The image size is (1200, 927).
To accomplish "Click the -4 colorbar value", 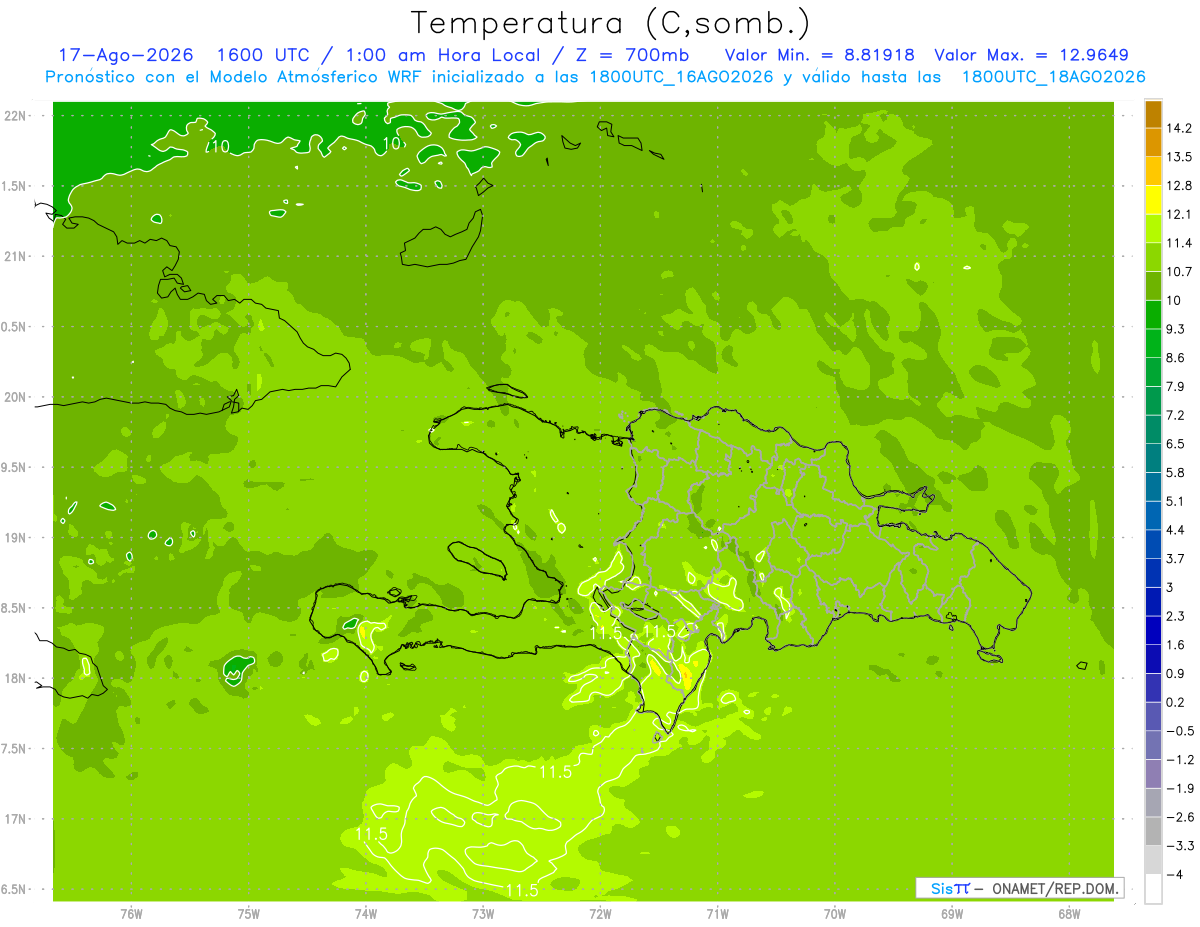I will 1175,874.
